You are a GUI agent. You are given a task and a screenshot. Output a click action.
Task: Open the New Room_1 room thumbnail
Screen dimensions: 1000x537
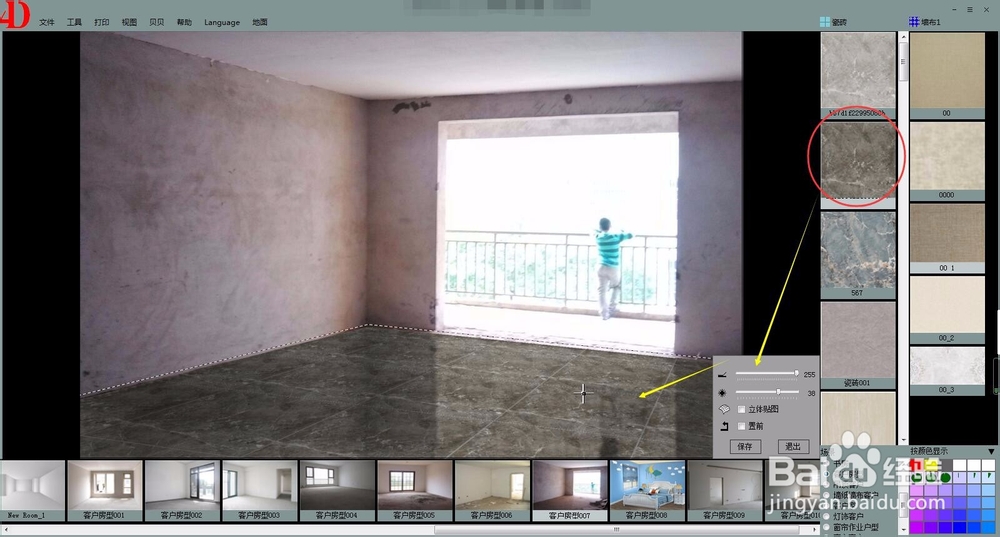pyautogui.click(x=33, y=490)
